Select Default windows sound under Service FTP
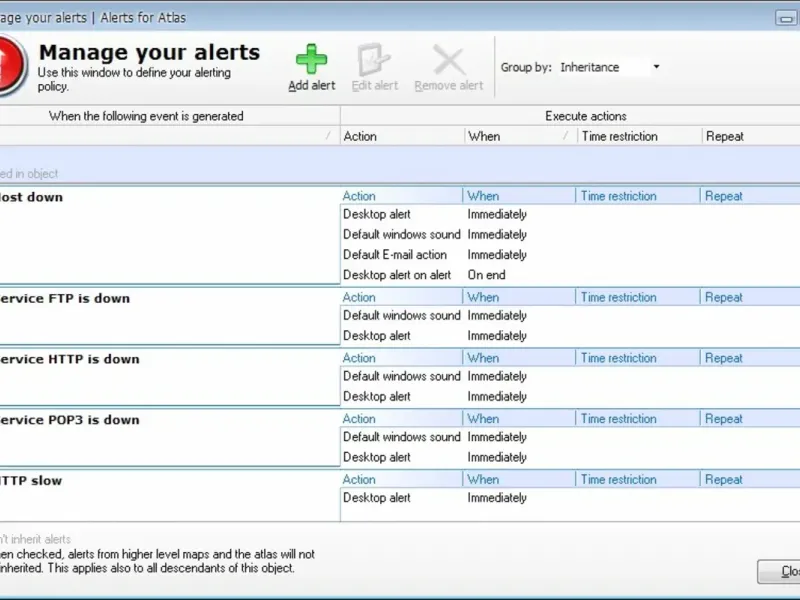The image size is (800, 600). point(402,315)
